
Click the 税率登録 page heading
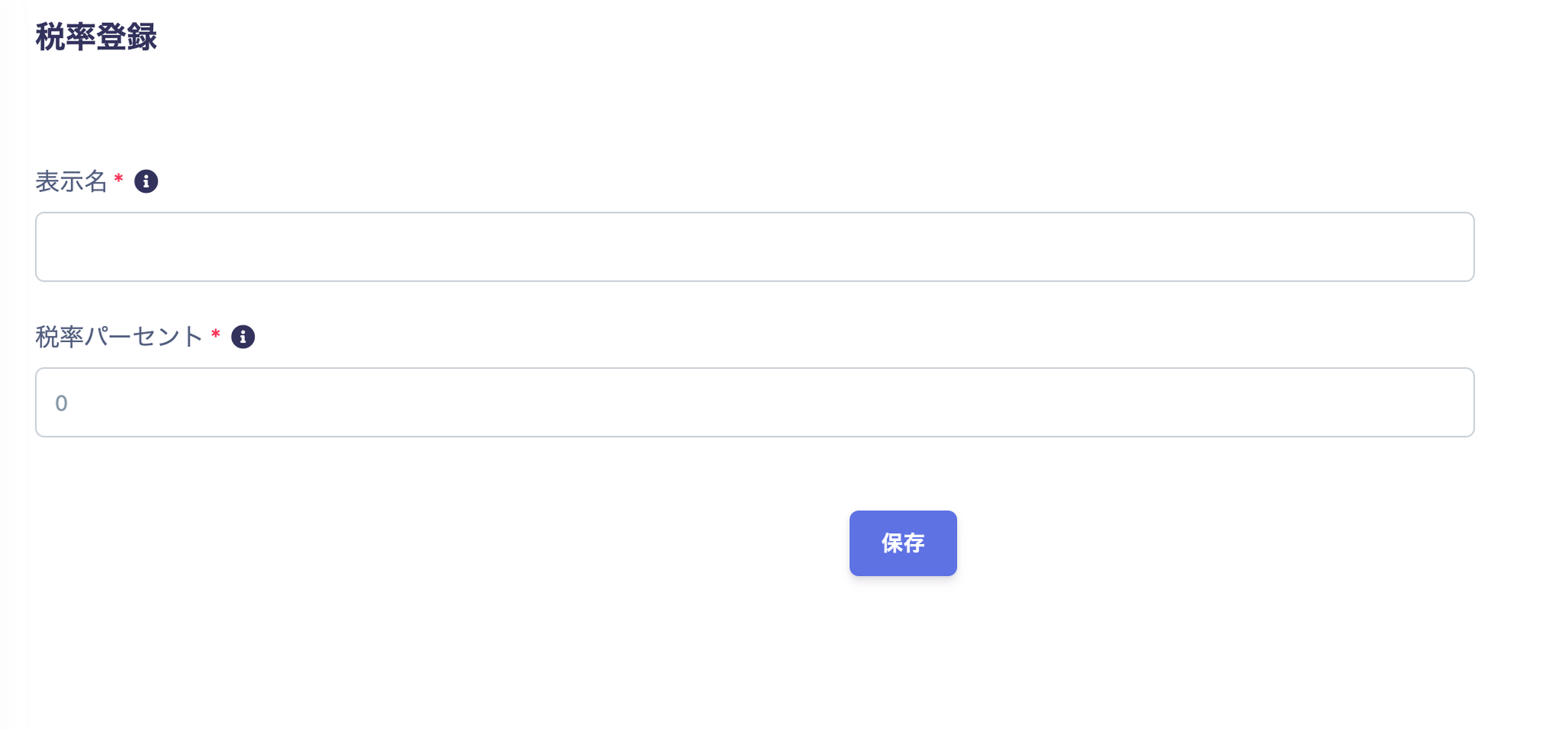pyautogui.click(x=96, y=37)
